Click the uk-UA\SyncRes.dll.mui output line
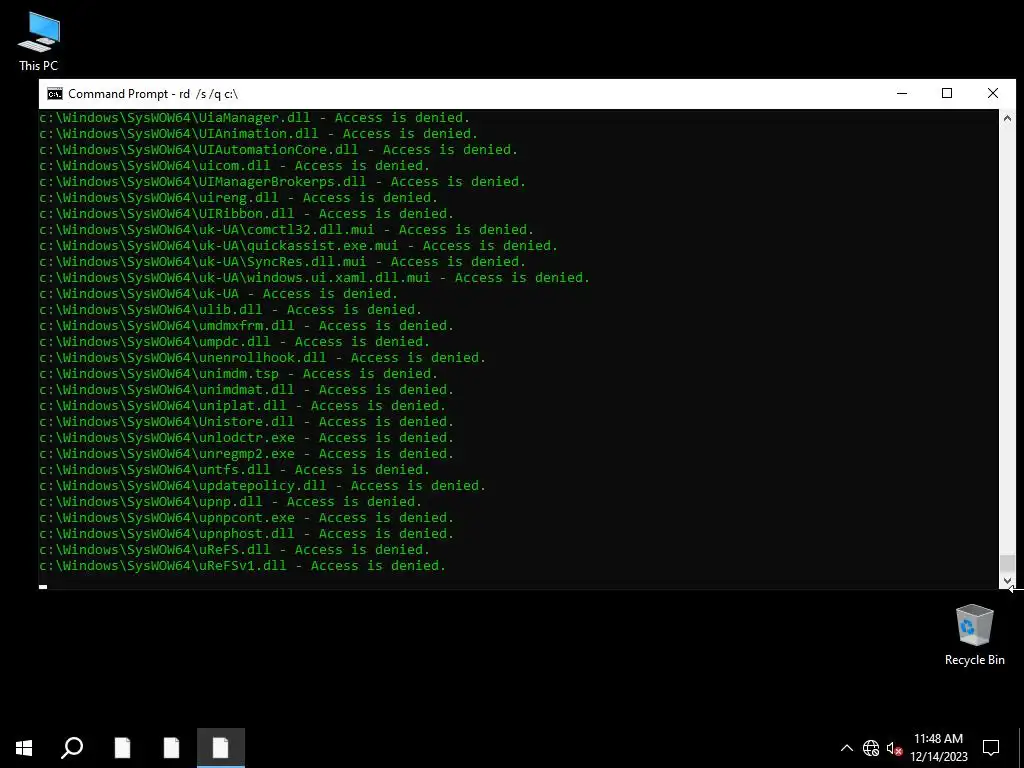 [283, 262]
